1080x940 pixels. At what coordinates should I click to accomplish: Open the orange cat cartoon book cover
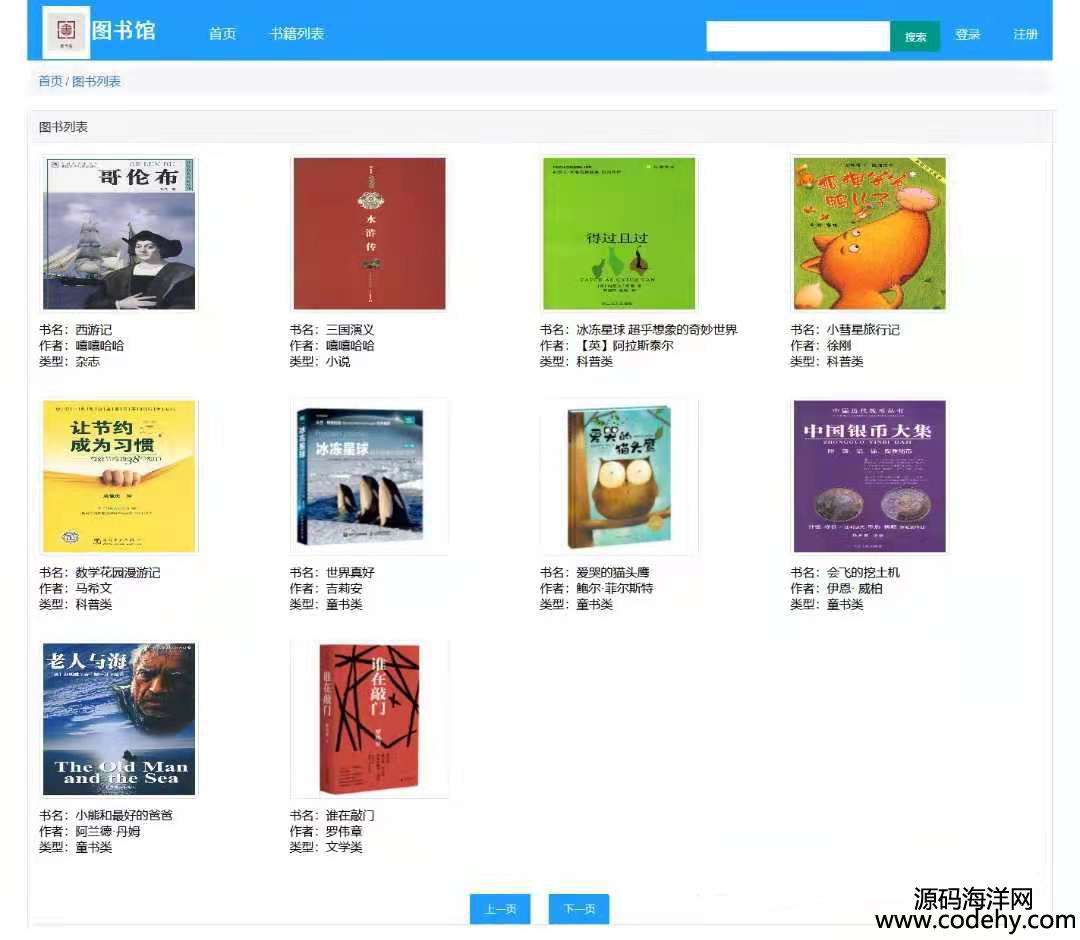869,234
